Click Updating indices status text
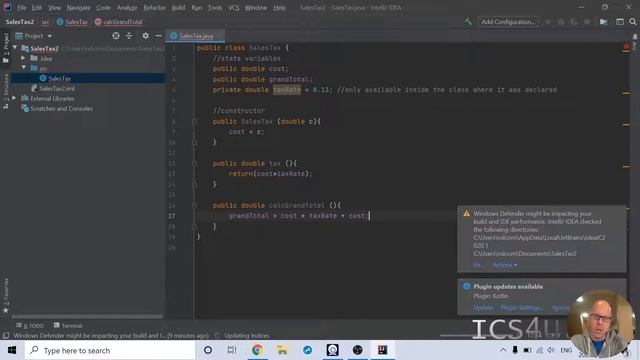This screenshot has width=640, height=360. click(247, 336)
